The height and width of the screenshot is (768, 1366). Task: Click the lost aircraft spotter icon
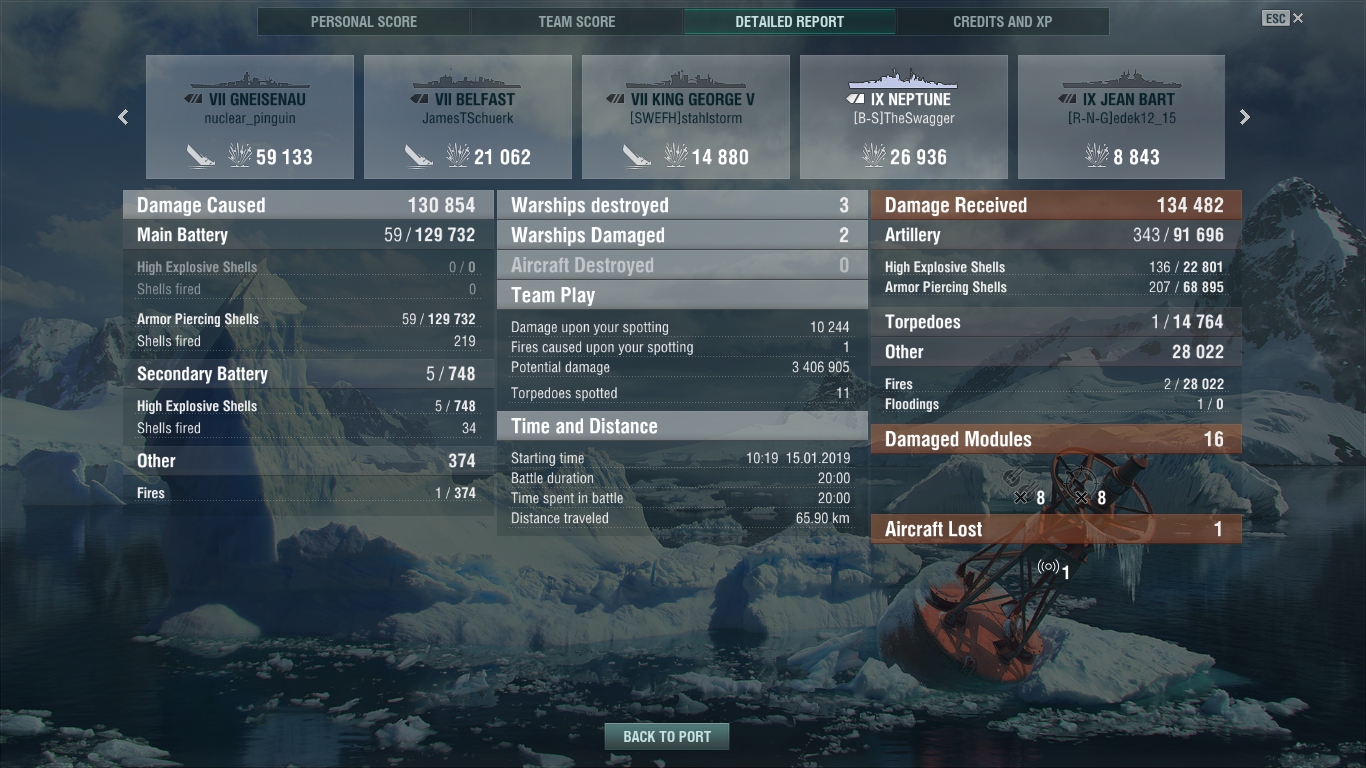coord(1047,567)
